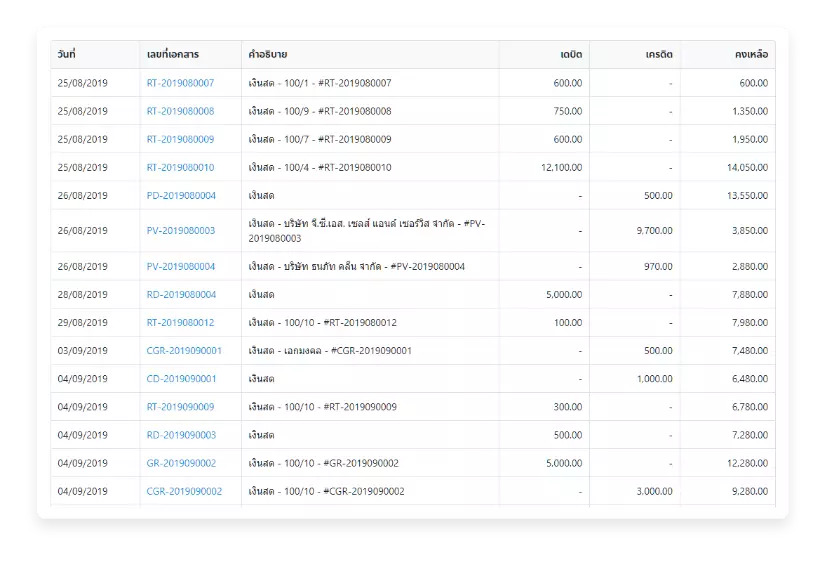827x567 pixels.
Task: Select credit amount 3,000.00
Action: (655, 491)
